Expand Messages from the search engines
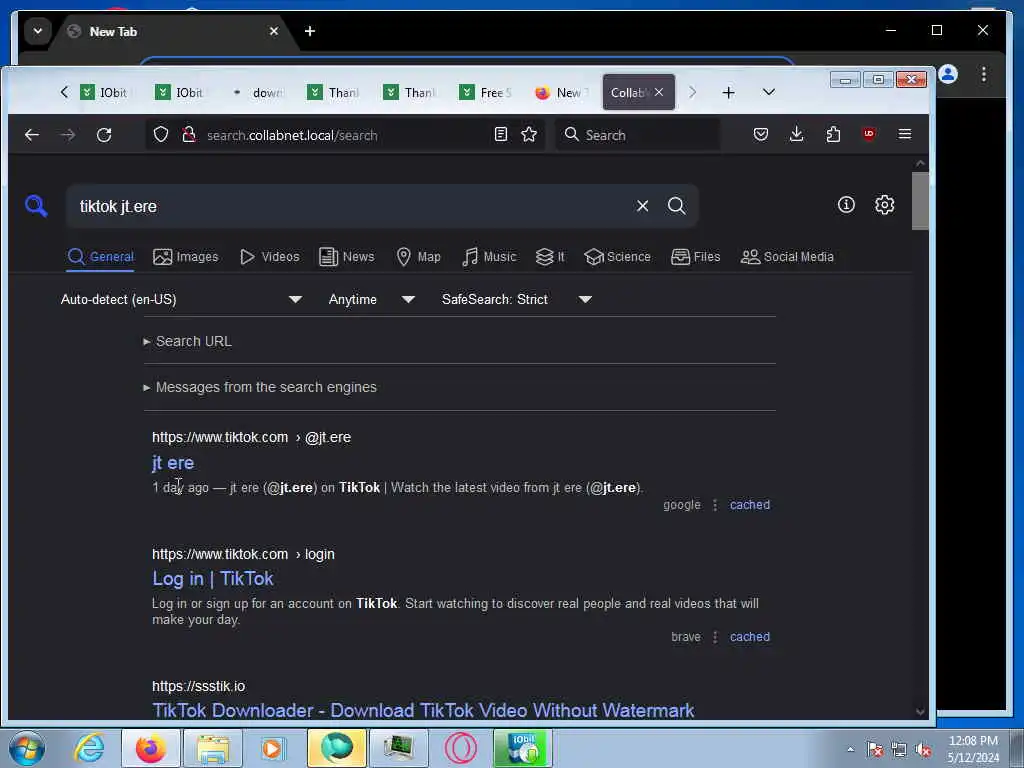 tap(260, 387)
